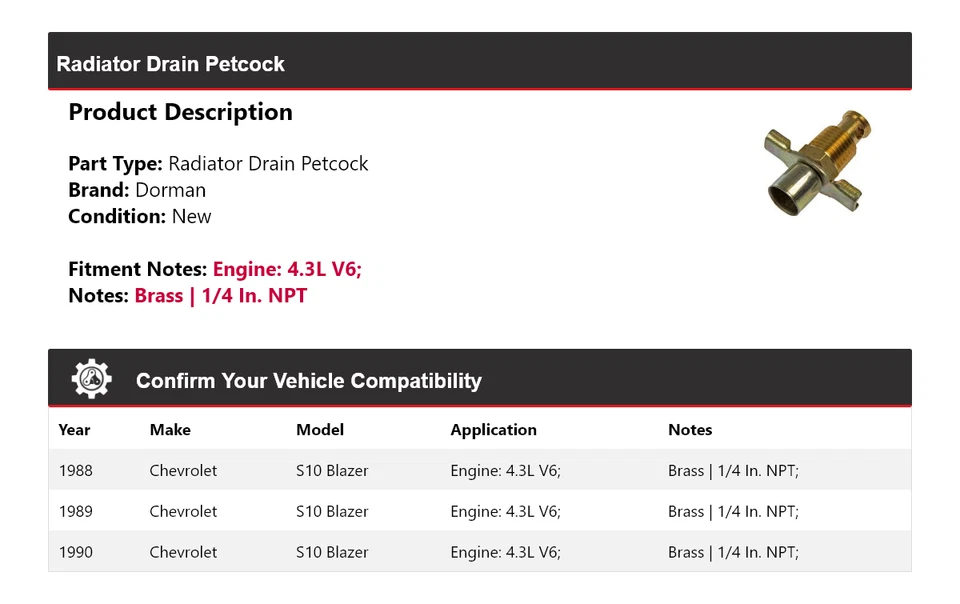Click the Make column header
The width and height of the screenshot is (960, 604).
(170, 430)
